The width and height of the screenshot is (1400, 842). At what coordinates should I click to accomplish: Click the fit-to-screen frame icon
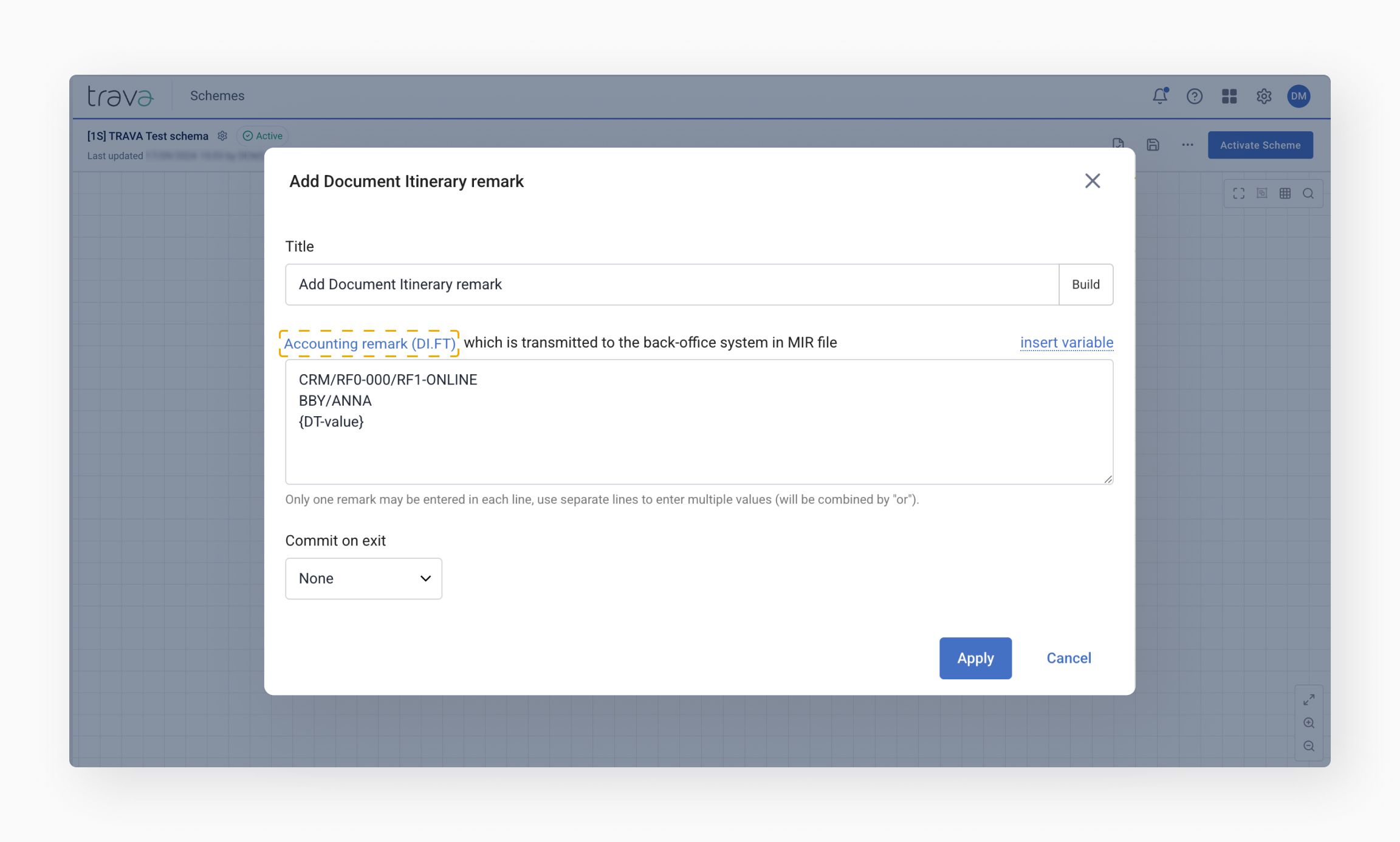(1238, 193)
